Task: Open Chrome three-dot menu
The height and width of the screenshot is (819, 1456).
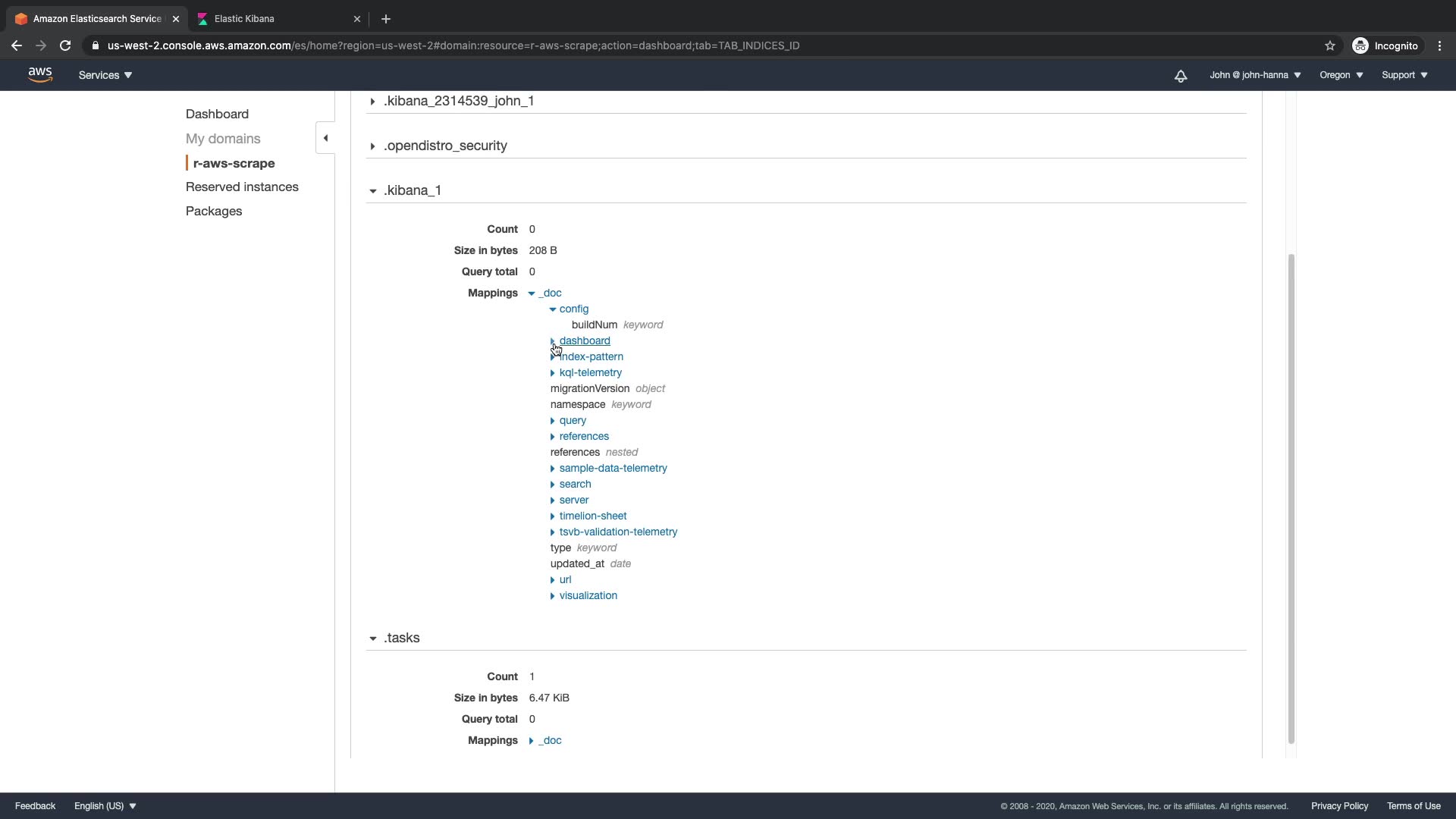Action: [x=1439, y=45]
